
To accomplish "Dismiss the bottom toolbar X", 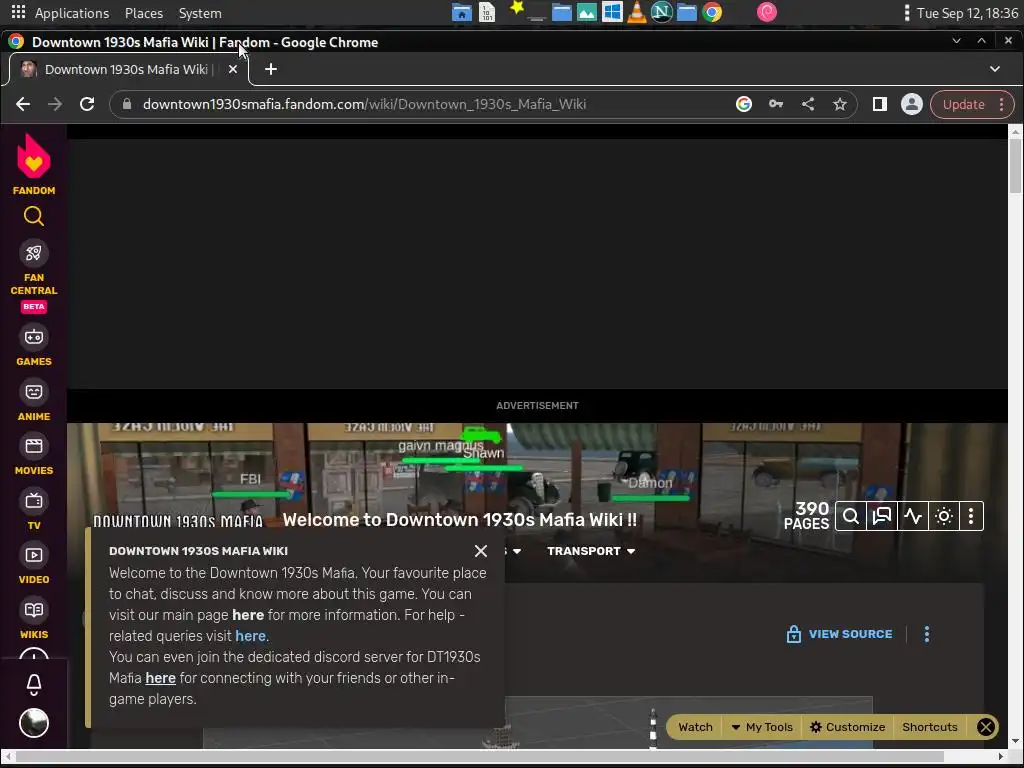I will tap(985, 727).
